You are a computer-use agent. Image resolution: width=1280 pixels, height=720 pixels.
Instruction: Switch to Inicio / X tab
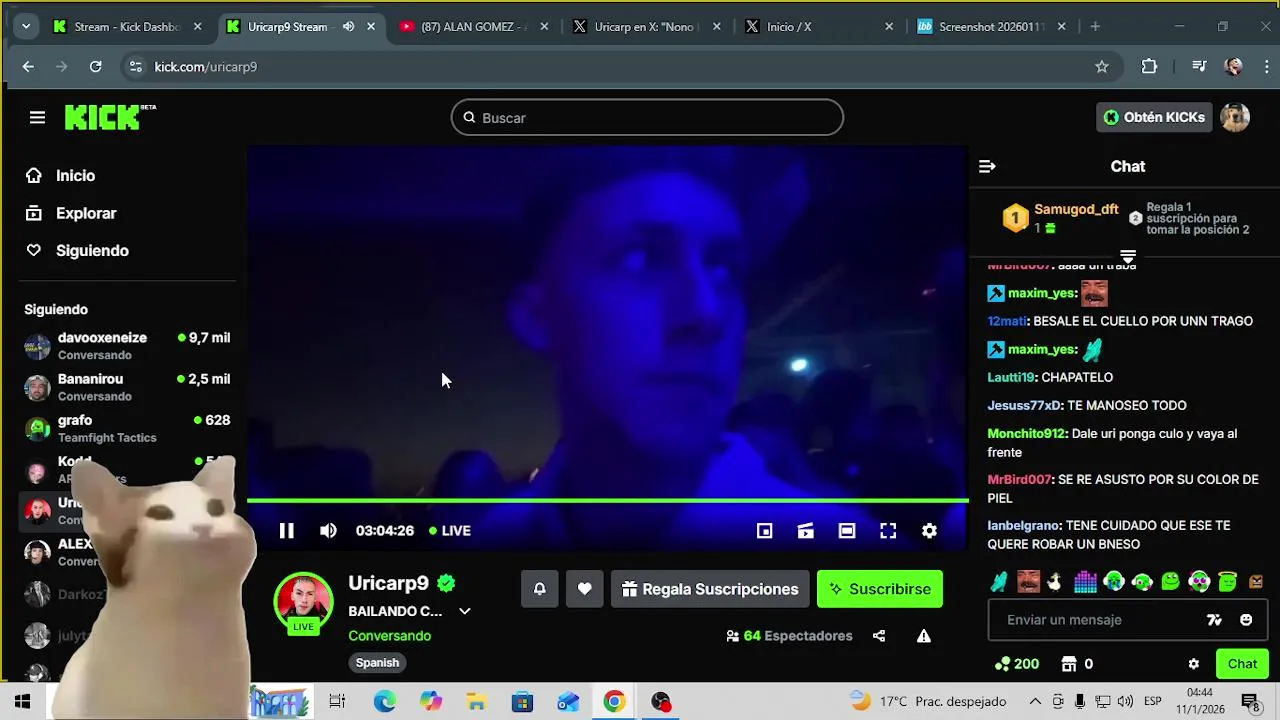[x=820, y=27]
